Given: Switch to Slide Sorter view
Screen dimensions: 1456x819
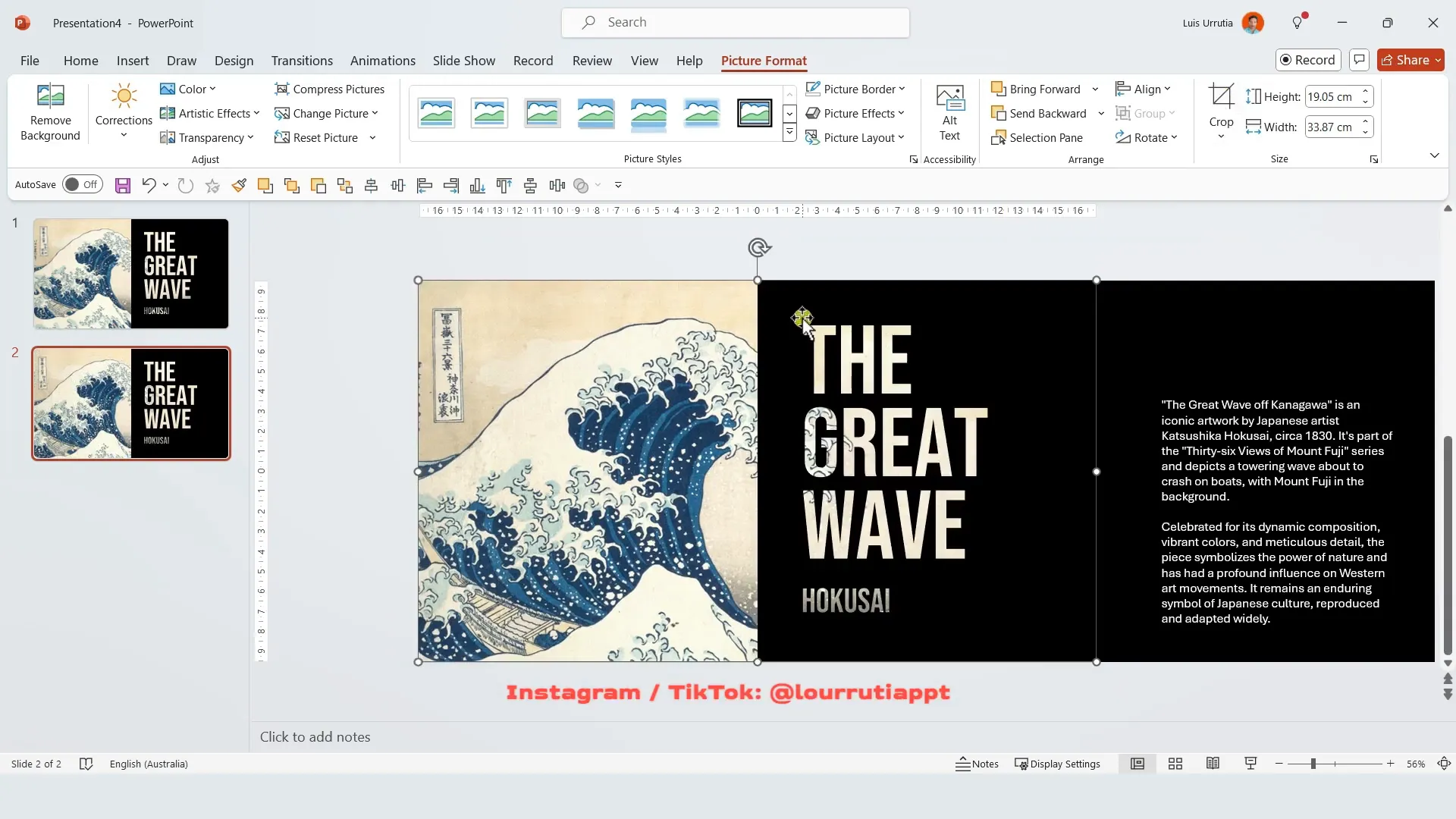Looking at the screenshot, I should (1175, 764).
